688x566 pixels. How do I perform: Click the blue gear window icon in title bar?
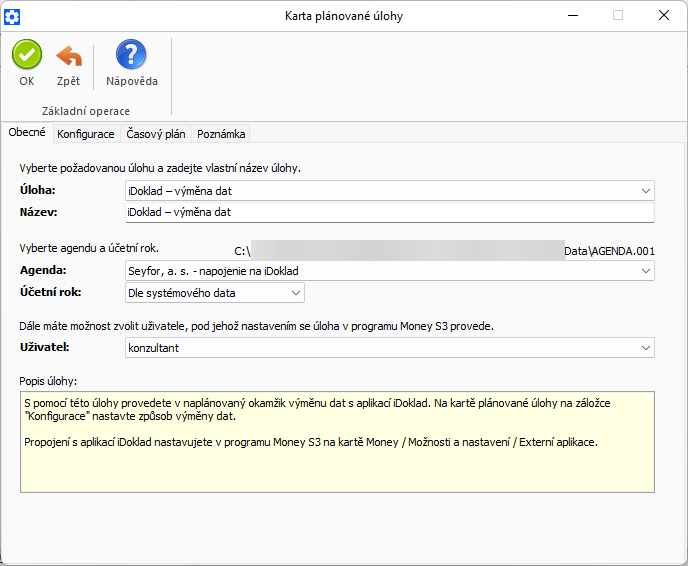pos(12,17)
